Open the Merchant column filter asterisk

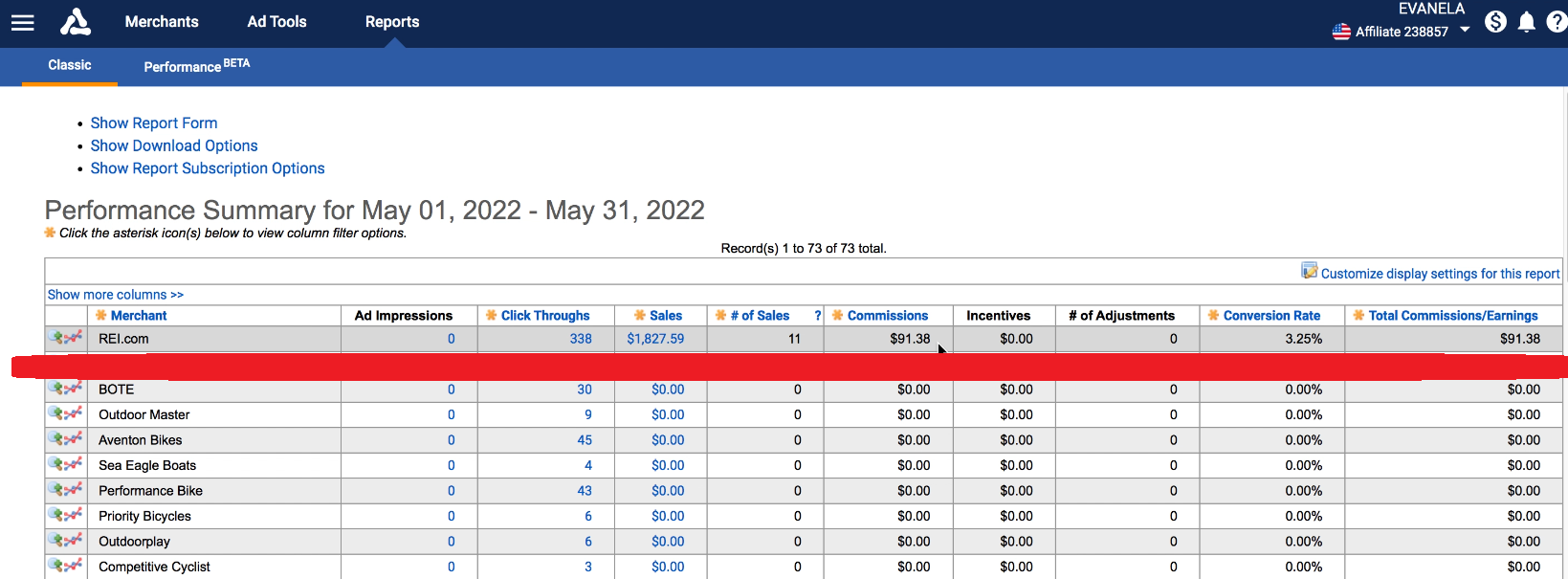101,315
